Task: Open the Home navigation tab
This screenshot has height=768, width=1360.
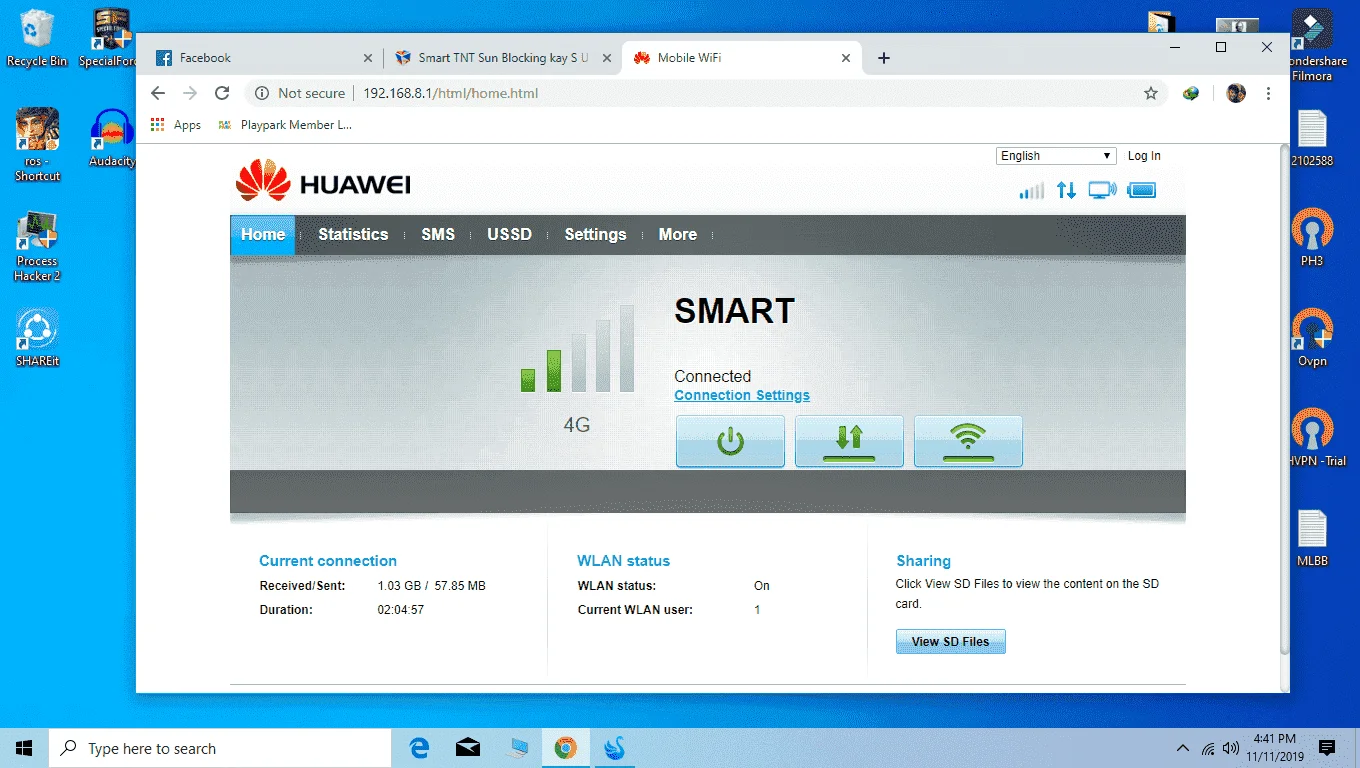Action: pyautogui.click(x=263, y=235)
